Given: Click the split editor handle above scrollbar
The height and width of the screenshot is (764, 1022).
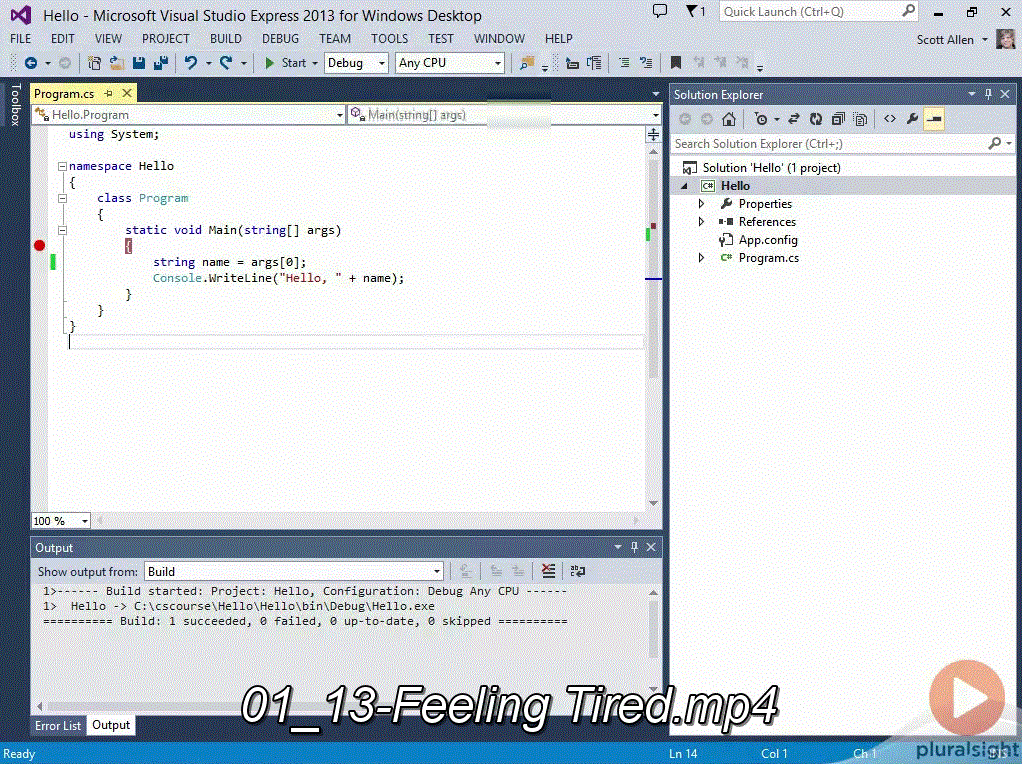Looking at the screenshot, I should pos(653,135).
